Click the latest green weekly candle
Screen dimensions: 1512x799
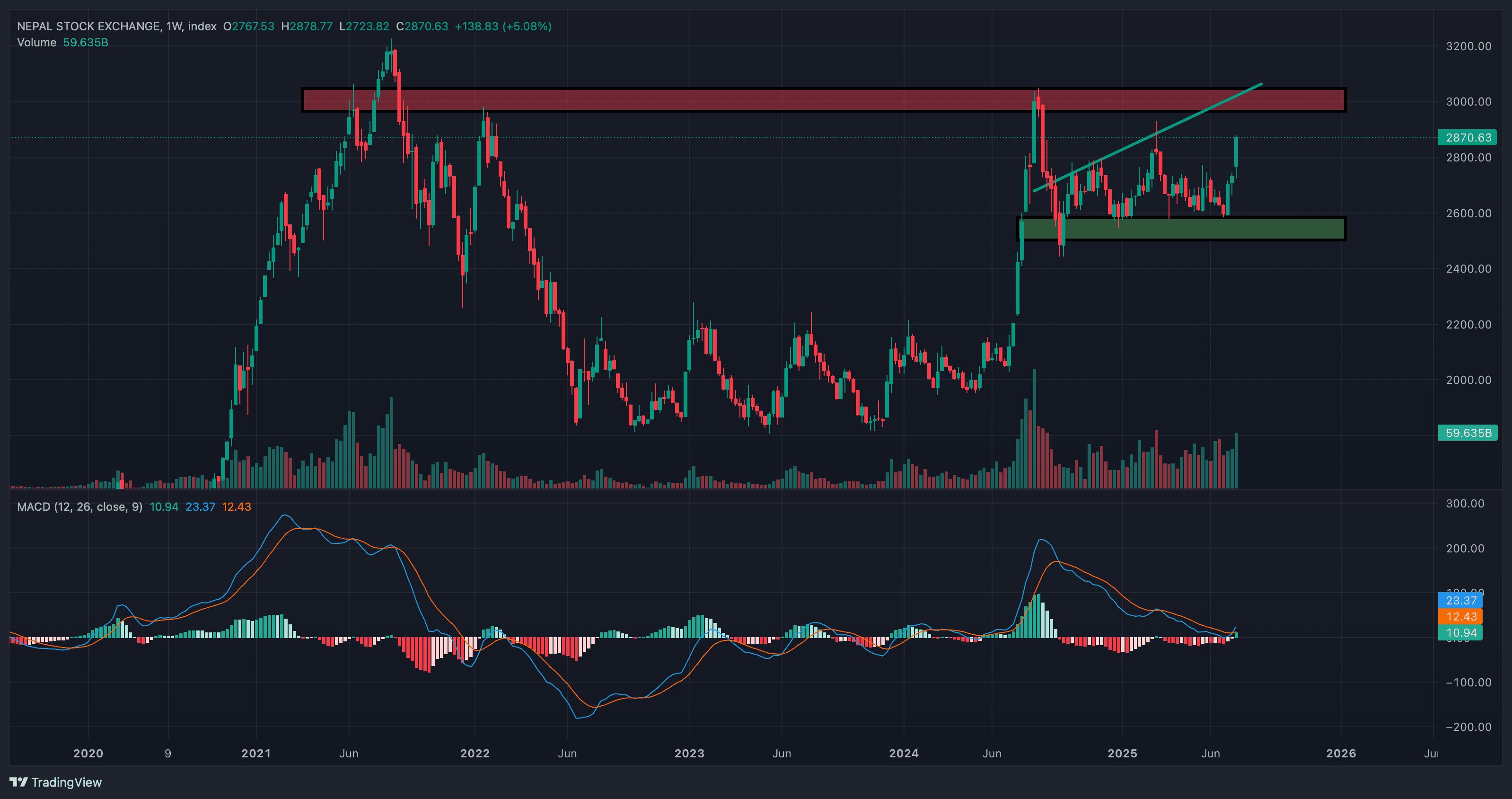pyautogui.click(x=1236, y=151)
